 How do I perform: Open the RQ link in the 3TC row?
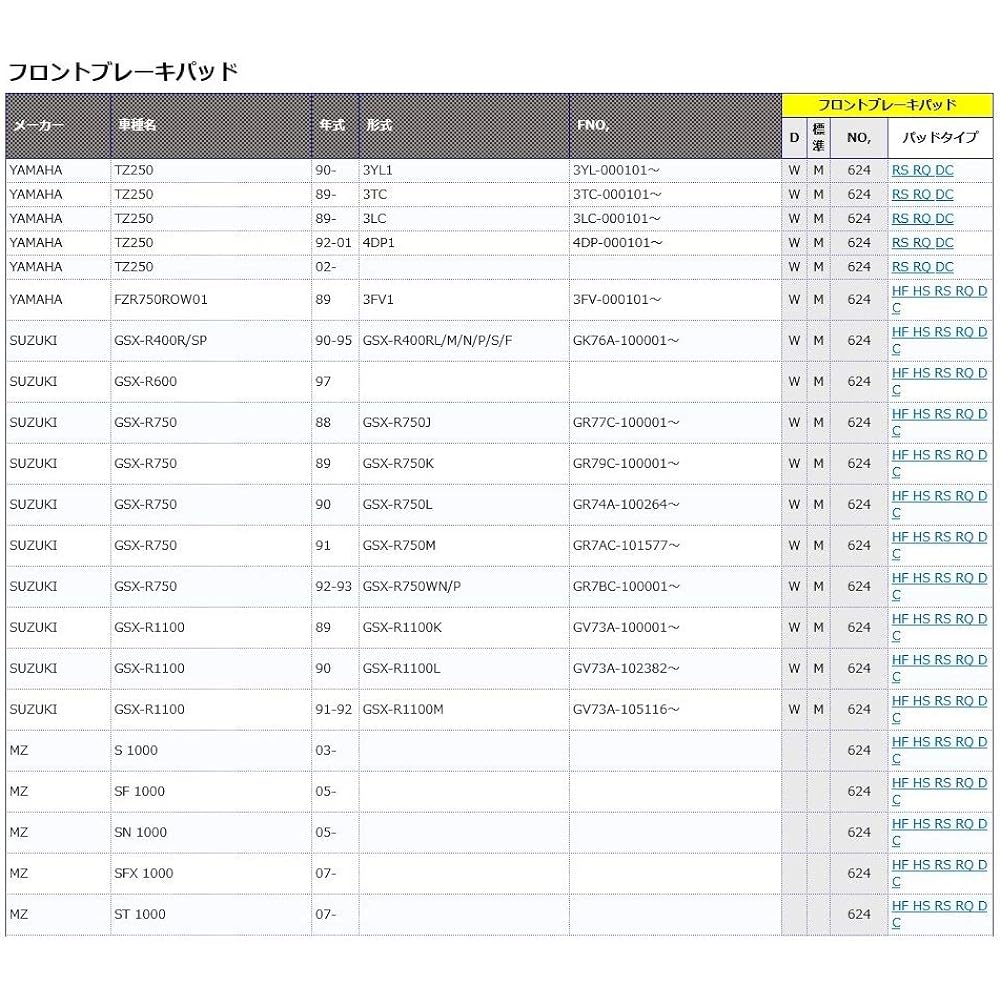click(922, 195)
